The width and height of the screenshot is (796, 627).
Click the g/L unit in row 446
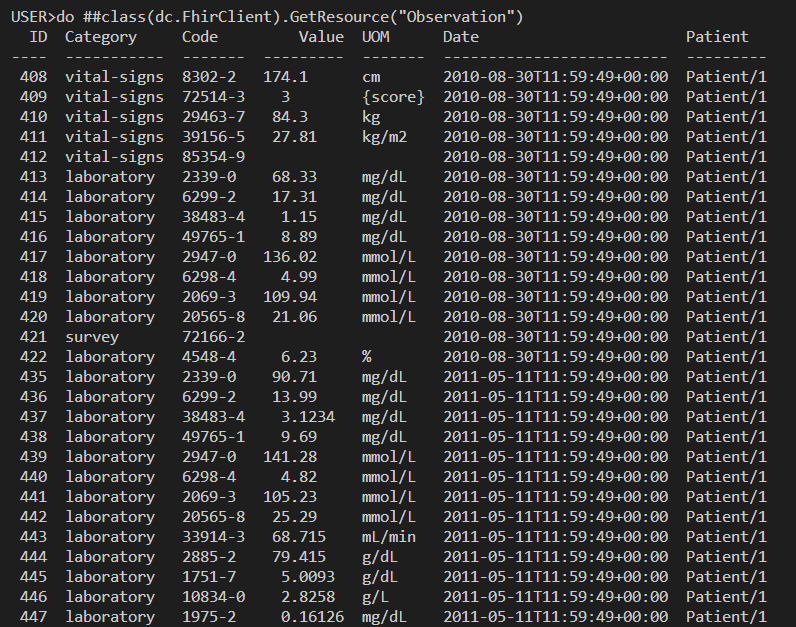[375, 597]
